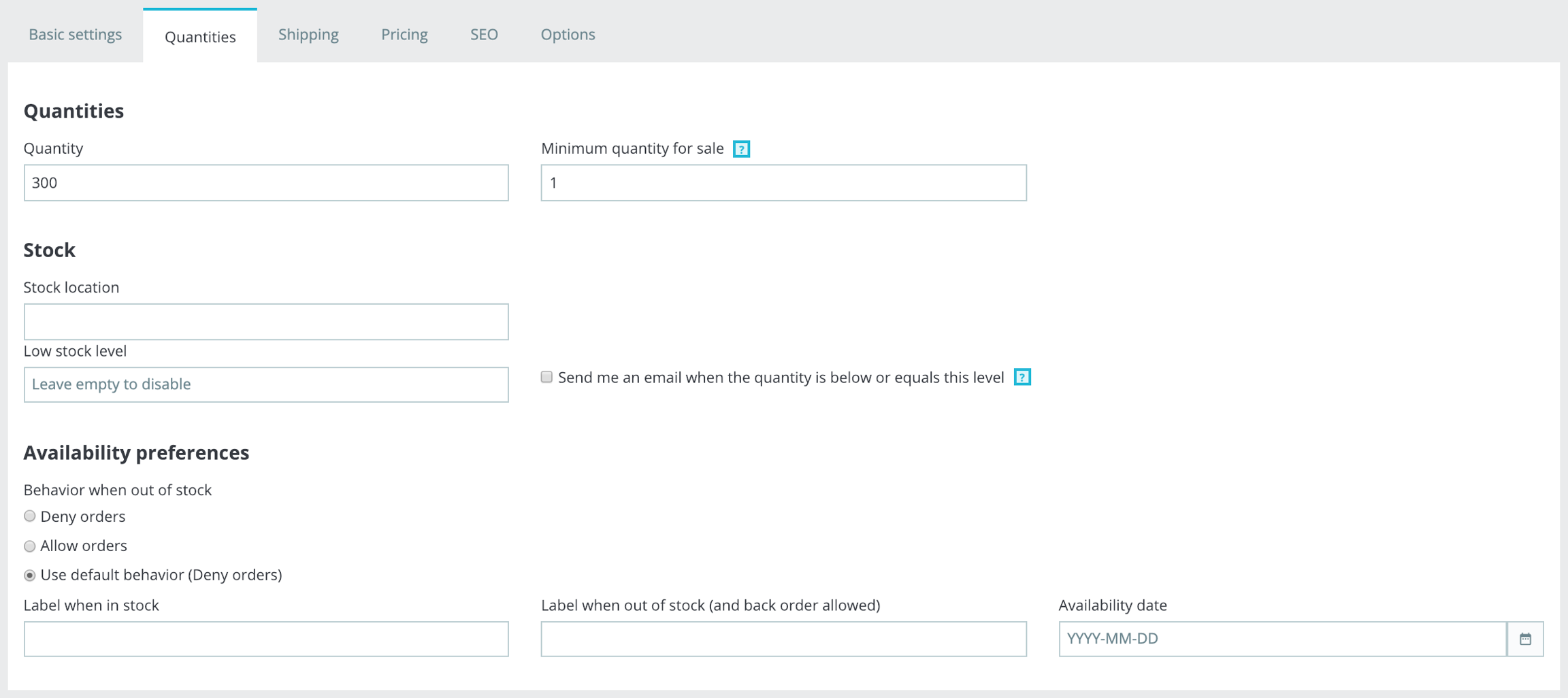The width and height of the screenshot is (1568, 698).
Task: Open the Options tab
Action: (x=568, y=35)
